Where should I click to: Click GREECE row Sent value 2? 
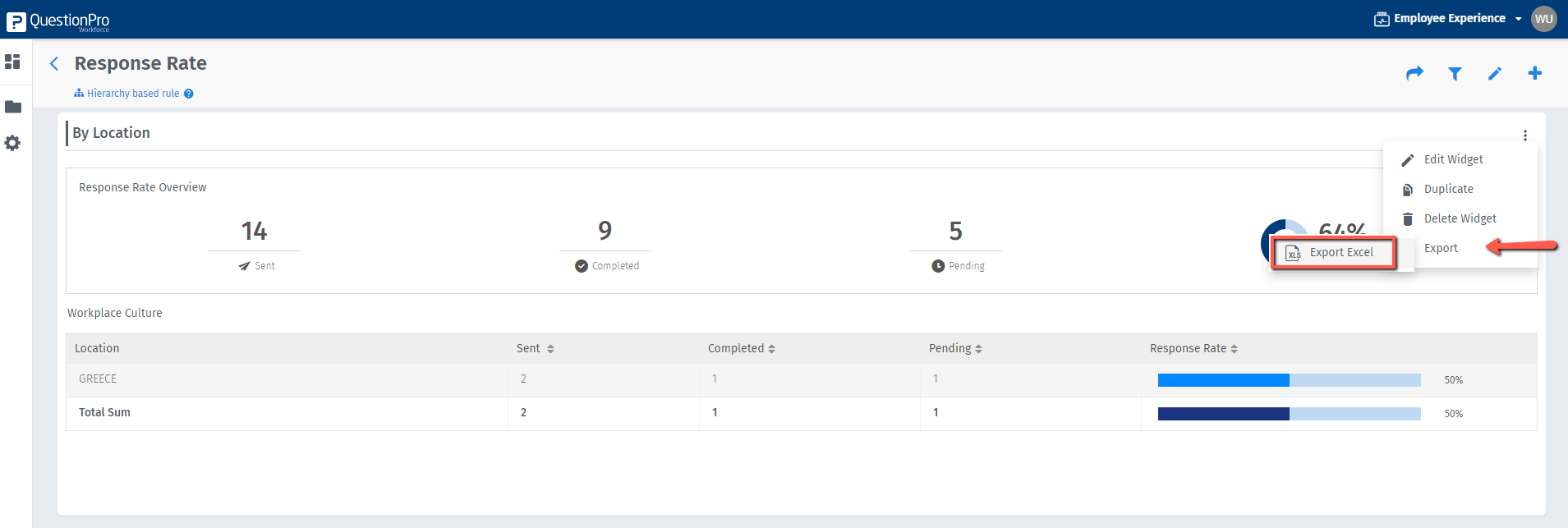click(x=523, y=379)
